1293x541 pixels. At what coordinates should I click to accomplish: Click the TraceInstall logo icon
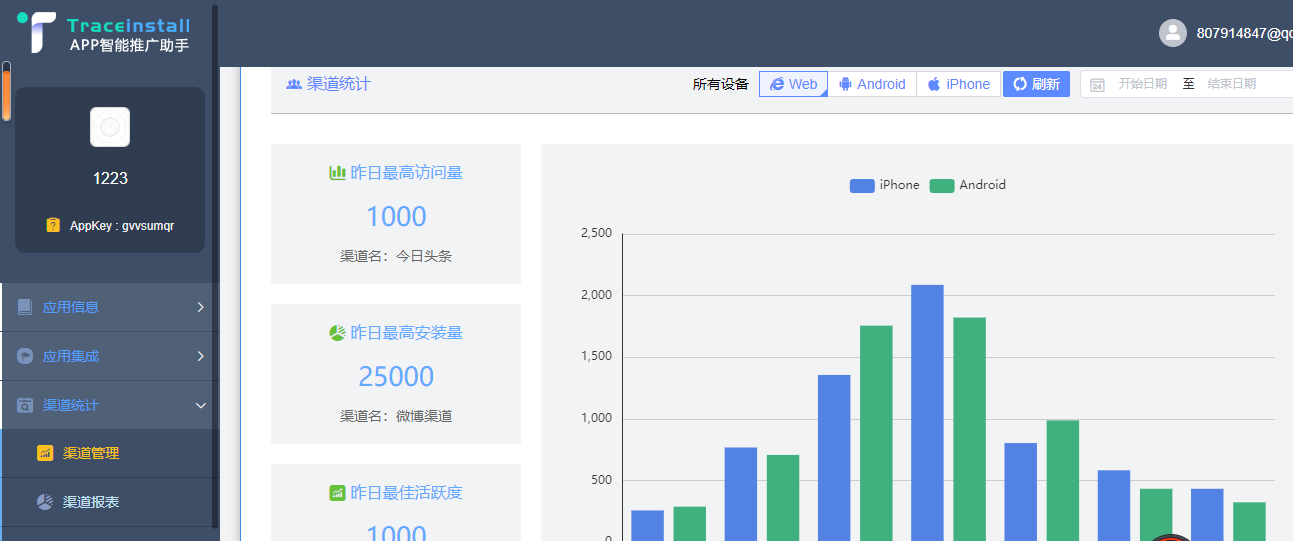coord(36,32)
